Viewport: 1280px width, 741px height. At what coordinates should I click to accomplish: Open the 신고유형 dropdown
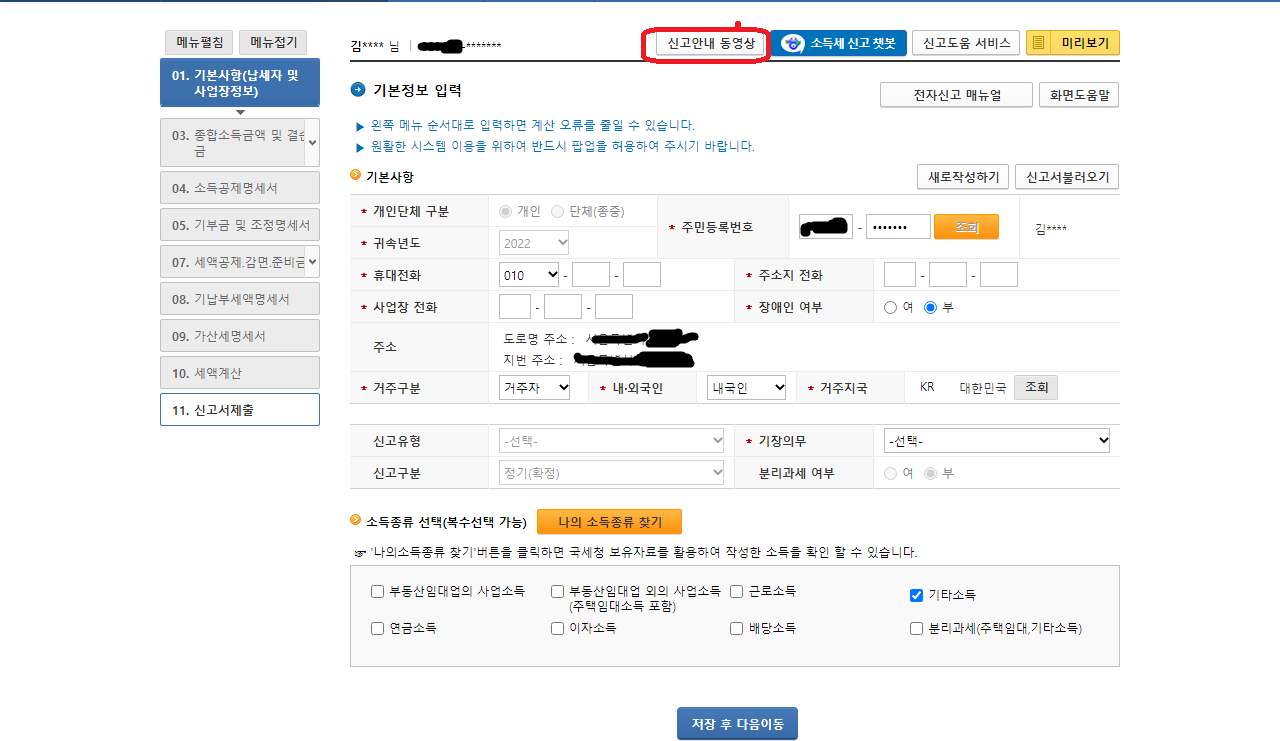[x=611, y=439]
